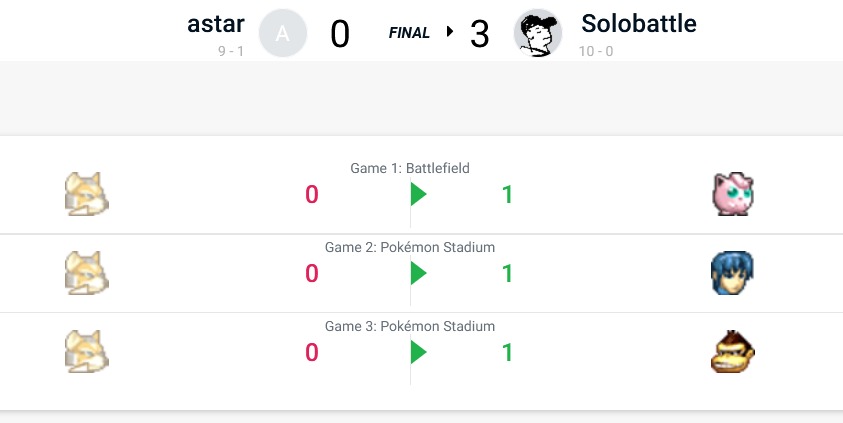Open Solobattle player name link
This screenshot has height=423, width=843.
pos(639,24)
